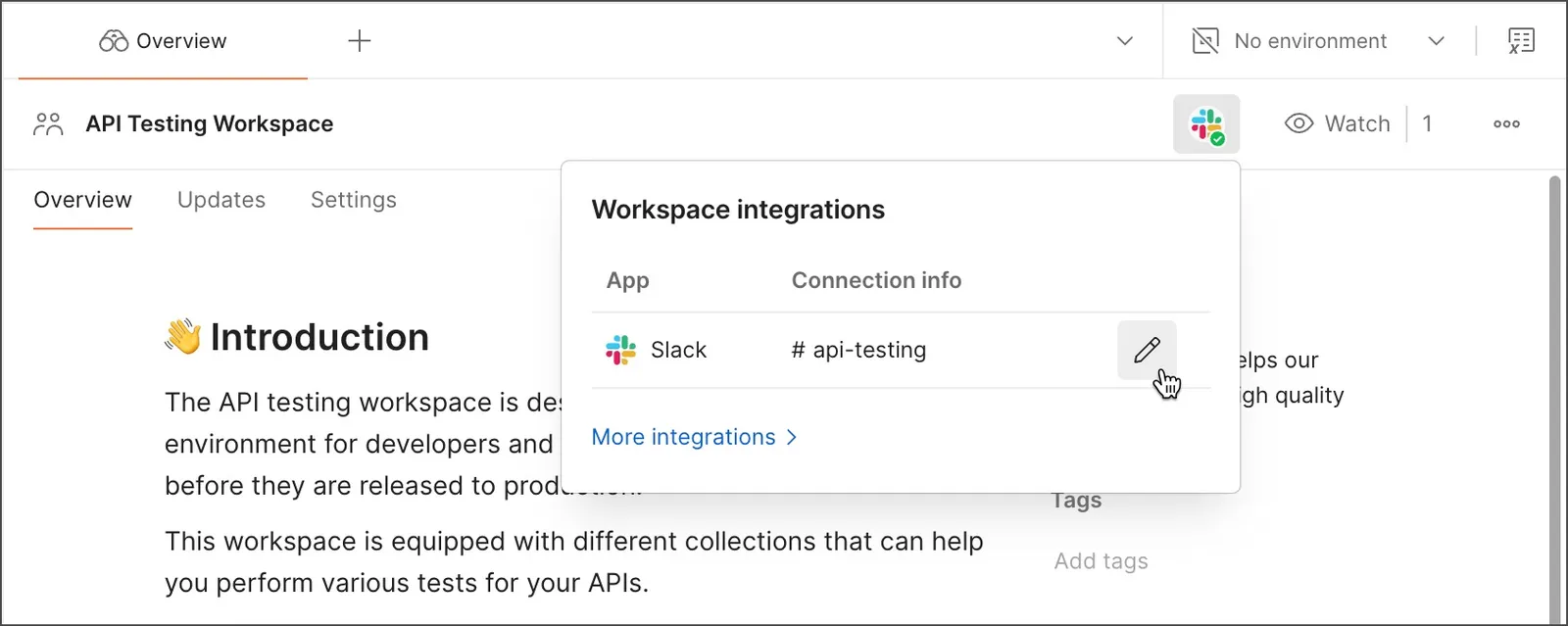Switch to the Overview sub-tab
Image resolution: width=1568 pixels, height=626 pixels.
(x=82, y=200)
